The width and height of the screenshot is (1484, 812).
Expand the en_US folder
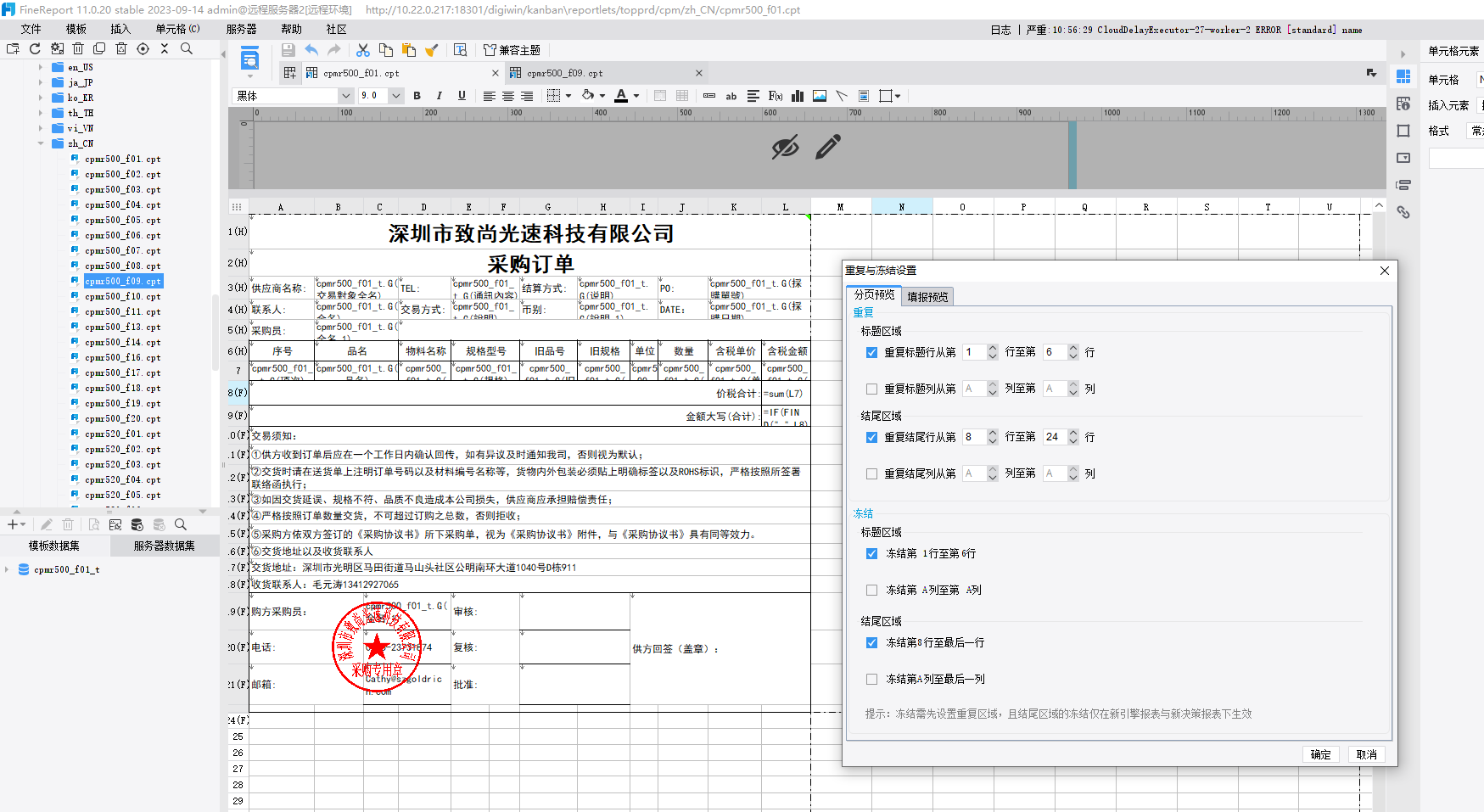click(x=40, y=67)
